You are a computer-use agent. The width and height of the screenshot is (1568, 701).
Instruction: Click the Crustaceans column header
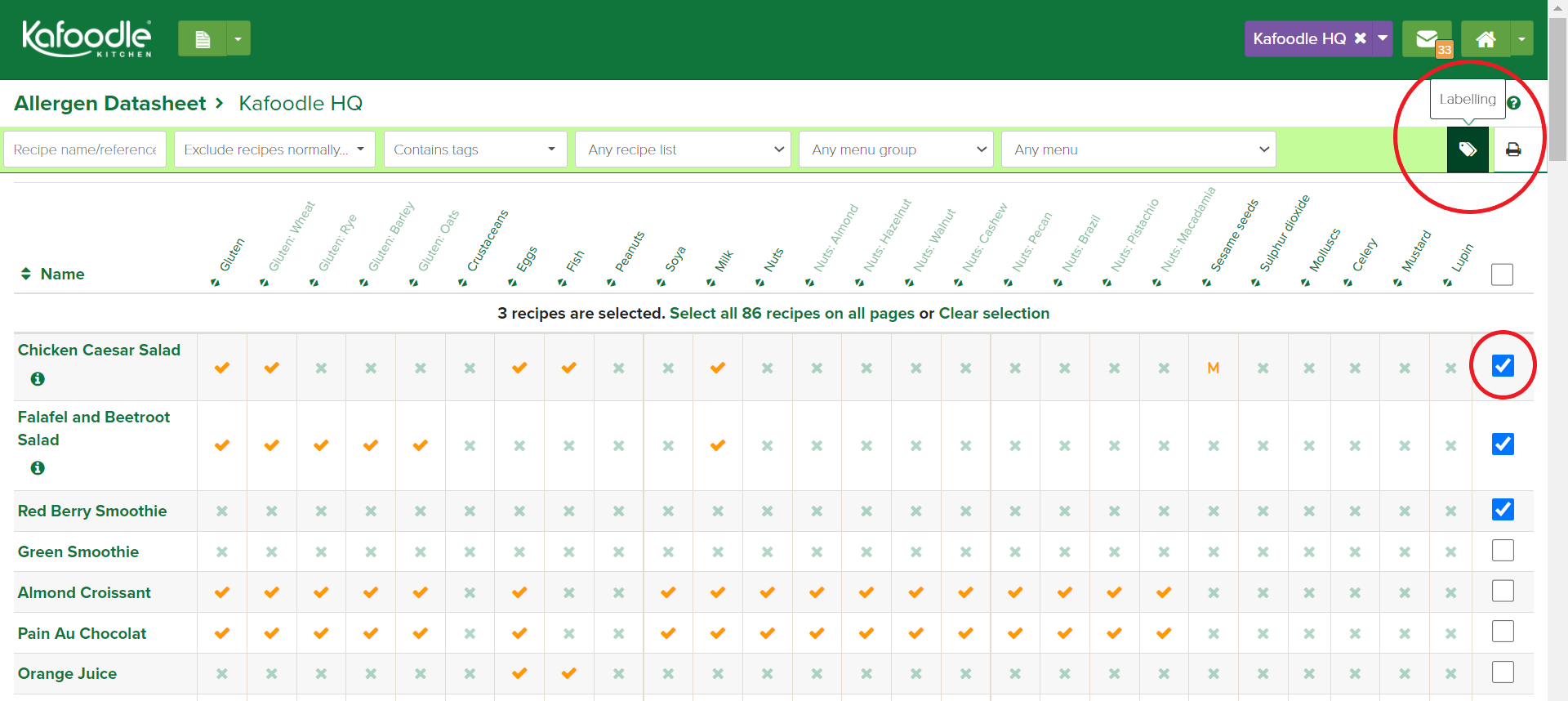(487, 241)
